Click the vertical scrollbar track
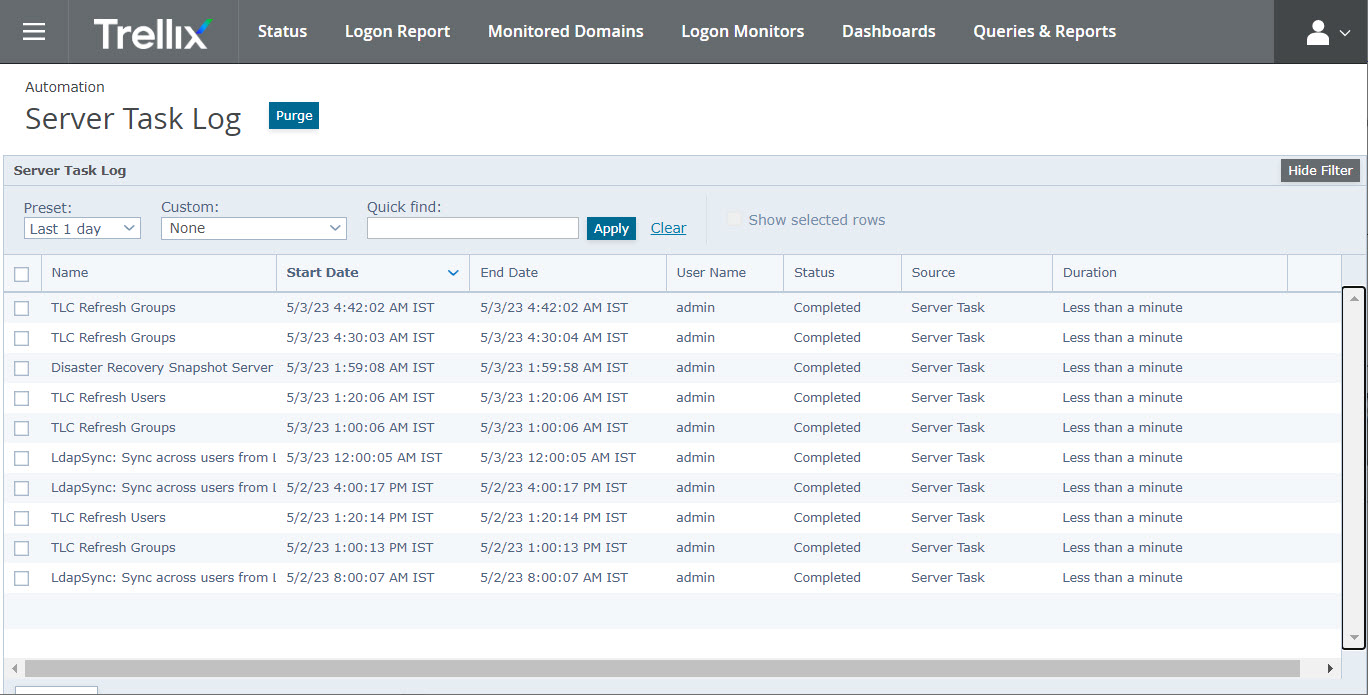This screenshot has height=695, width=1368. [x=1354, y=469]
